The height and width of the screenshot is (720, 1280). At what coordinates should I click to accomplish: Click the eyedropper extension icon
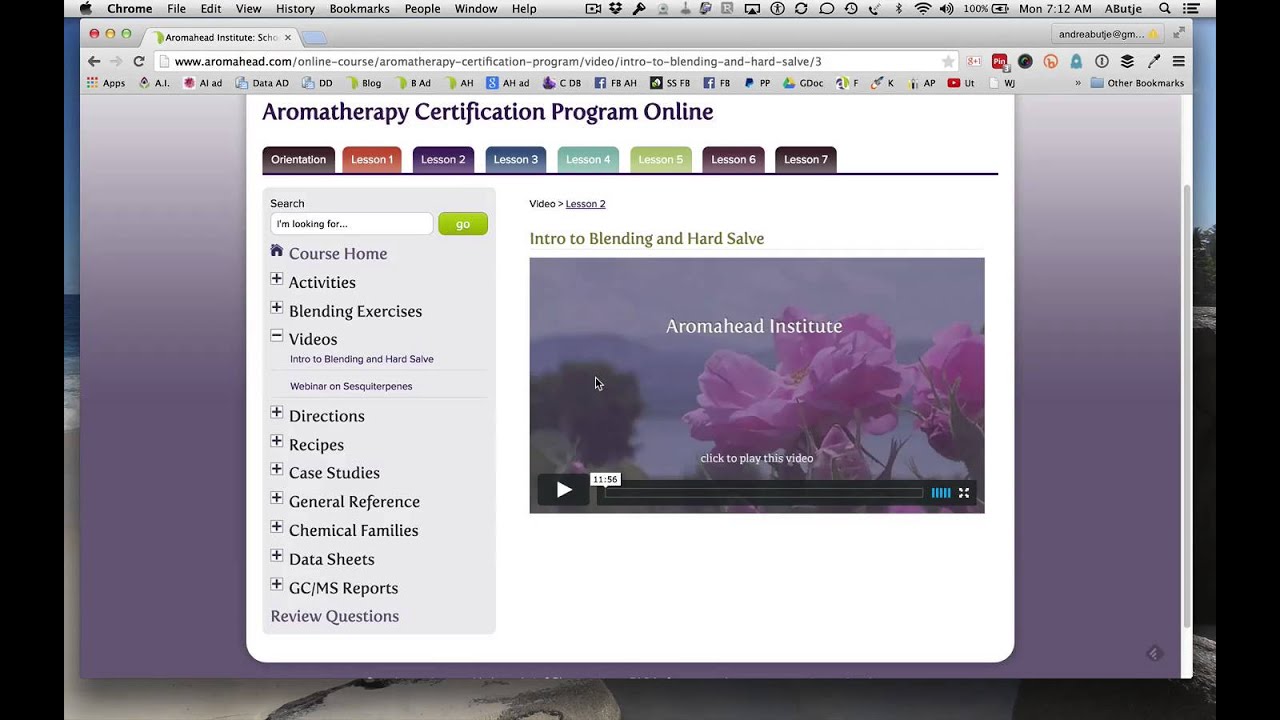point(1153,61)
